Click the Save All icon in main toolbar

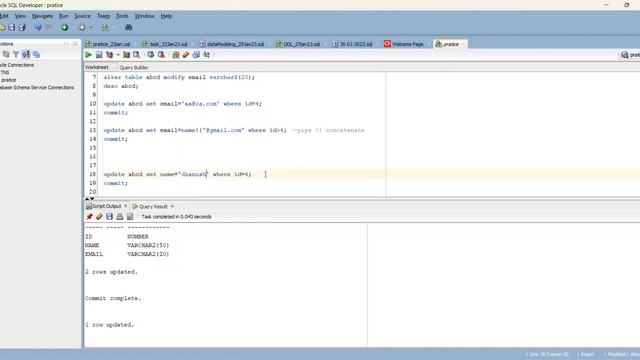22,27
